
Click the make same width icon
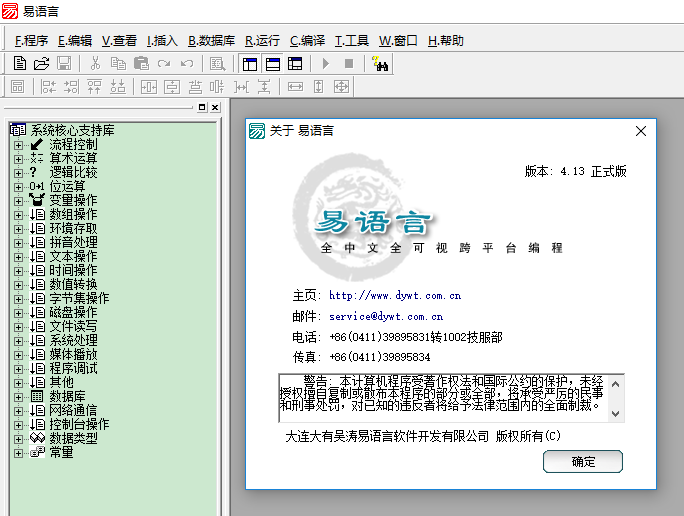pos(295,87)
